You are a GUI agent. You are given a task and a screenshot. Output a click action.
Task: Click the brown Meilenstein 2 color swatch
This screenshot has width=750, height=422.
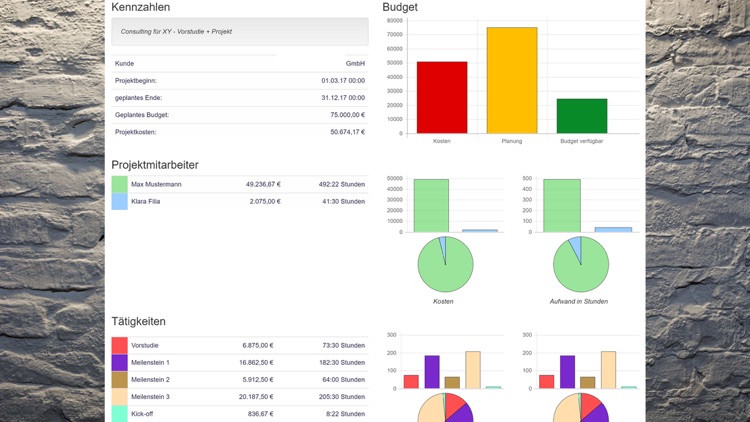click(x=120, y=380)
